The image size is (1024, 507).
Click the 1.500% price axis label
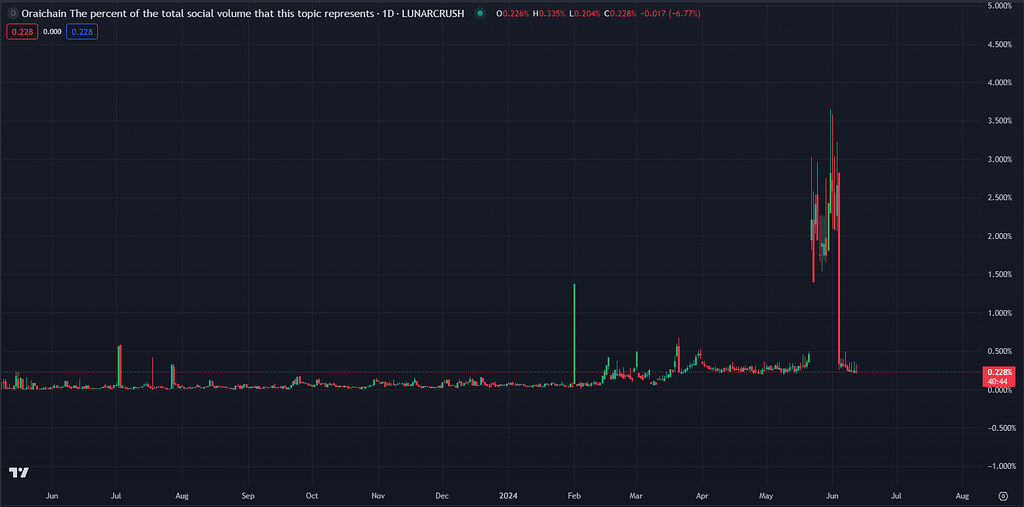999,275
